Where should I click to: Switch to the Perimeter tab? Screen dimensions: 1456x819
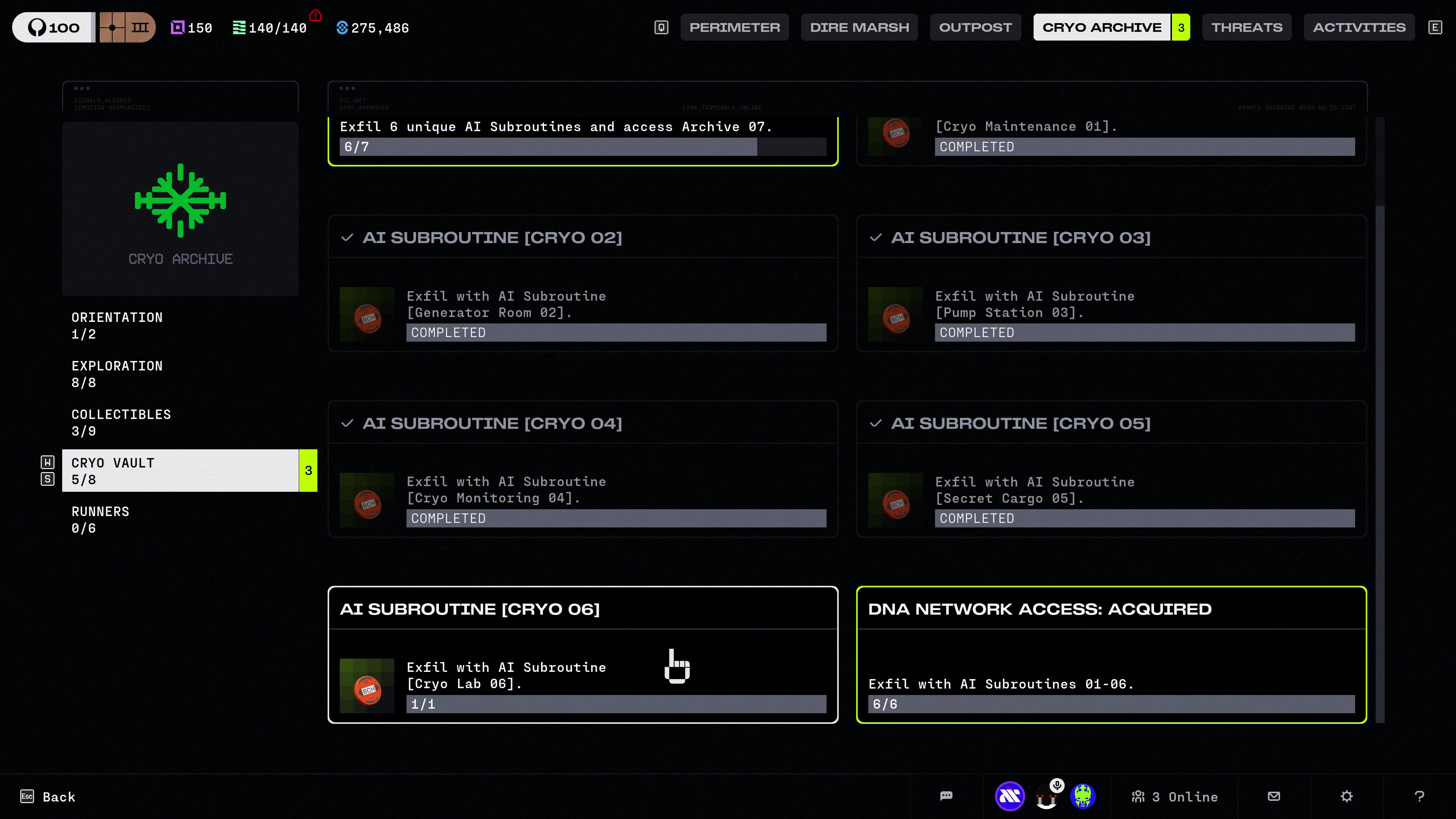point(734,27)
